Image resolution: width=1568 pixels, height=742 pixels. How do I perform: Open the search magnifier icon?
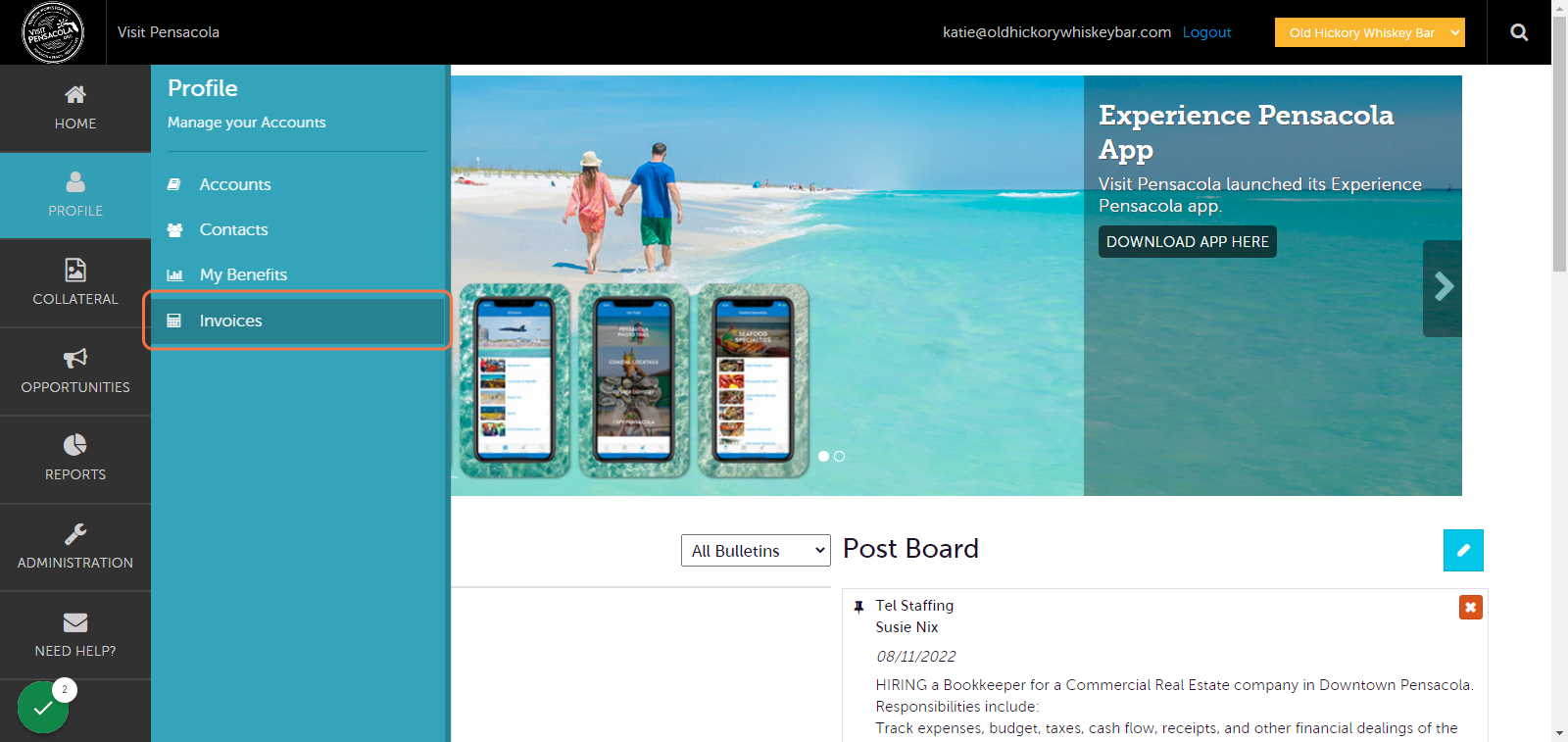[1519, 32]
